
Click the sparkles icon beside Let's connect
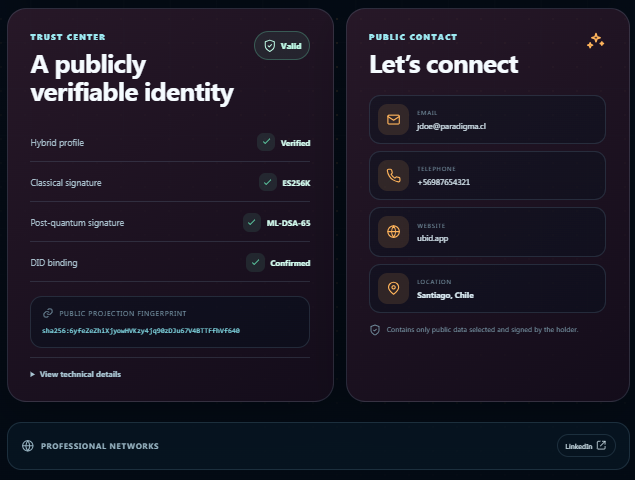tap(595, 41)
